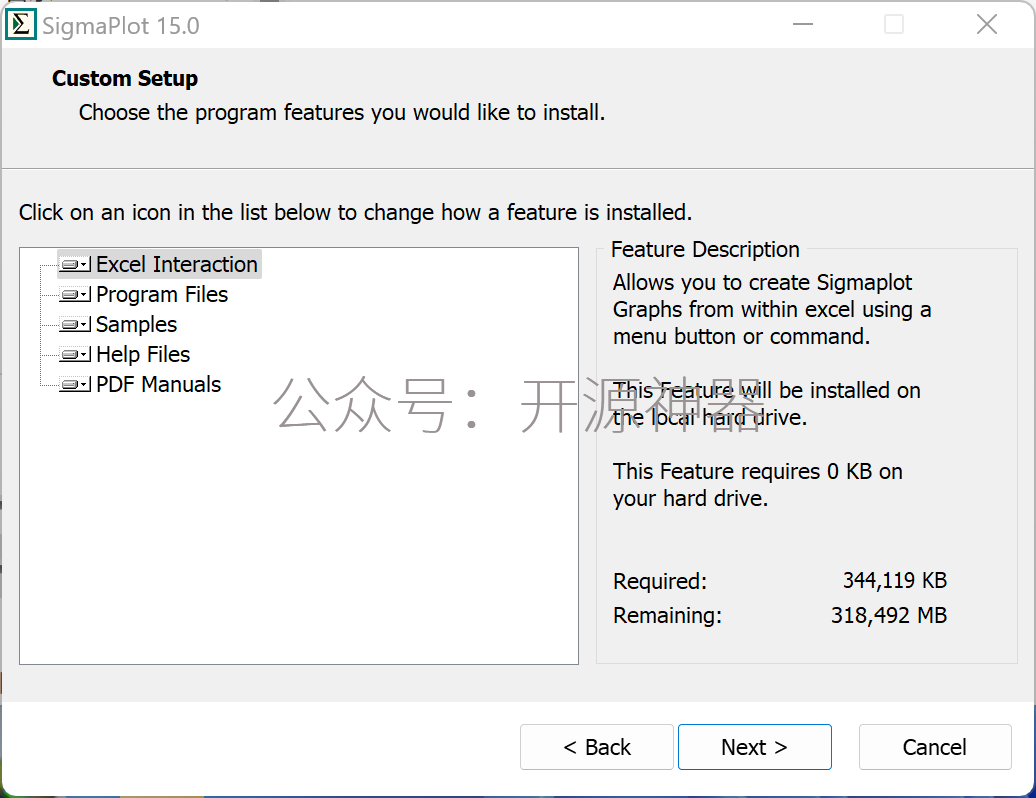Cancel the SigmaPlot setup
Viewport: 1036px width, 798px height.
935,747
